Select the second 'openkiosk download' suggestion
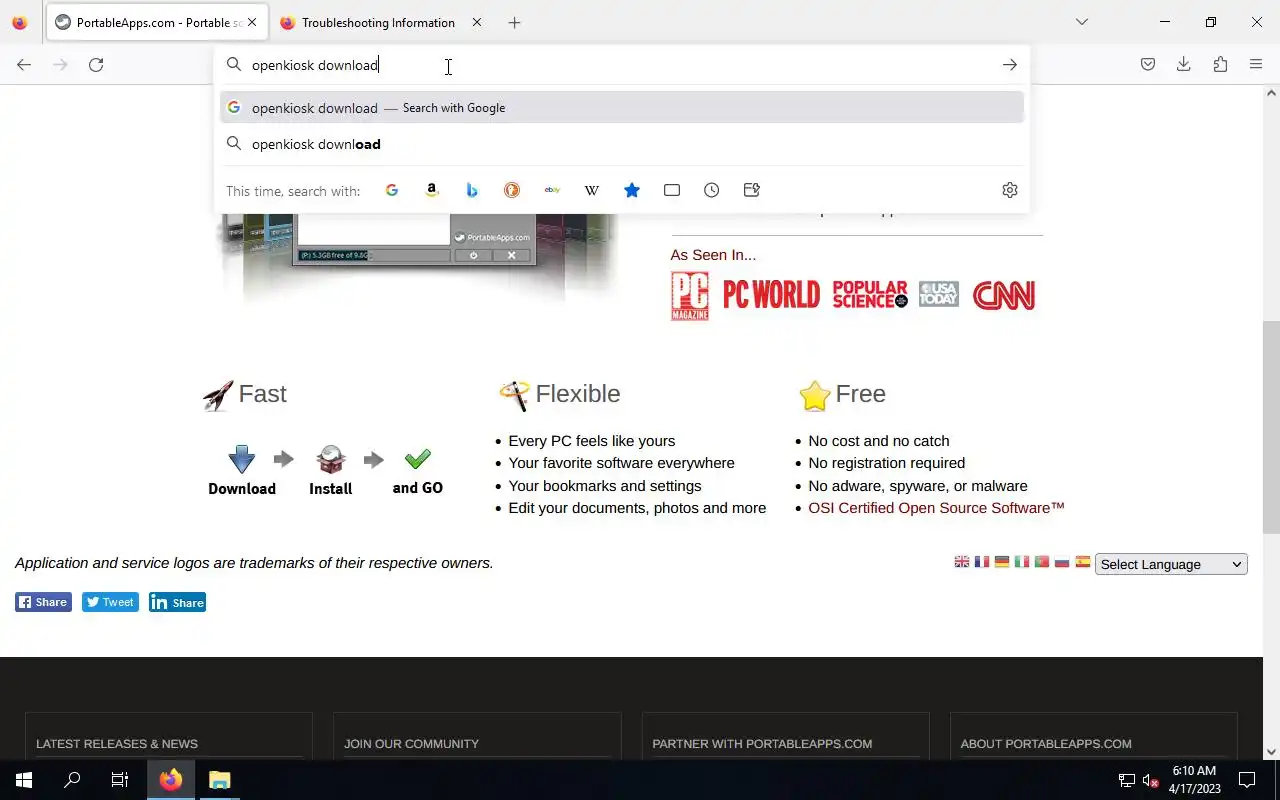Image resolution: width=1280 pixels, height=800 pixels. click(622, 144)
